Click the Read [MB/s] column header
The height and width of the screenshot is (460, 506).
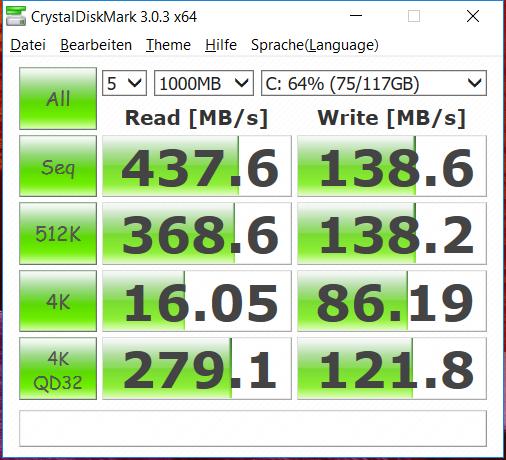(196, 118)
